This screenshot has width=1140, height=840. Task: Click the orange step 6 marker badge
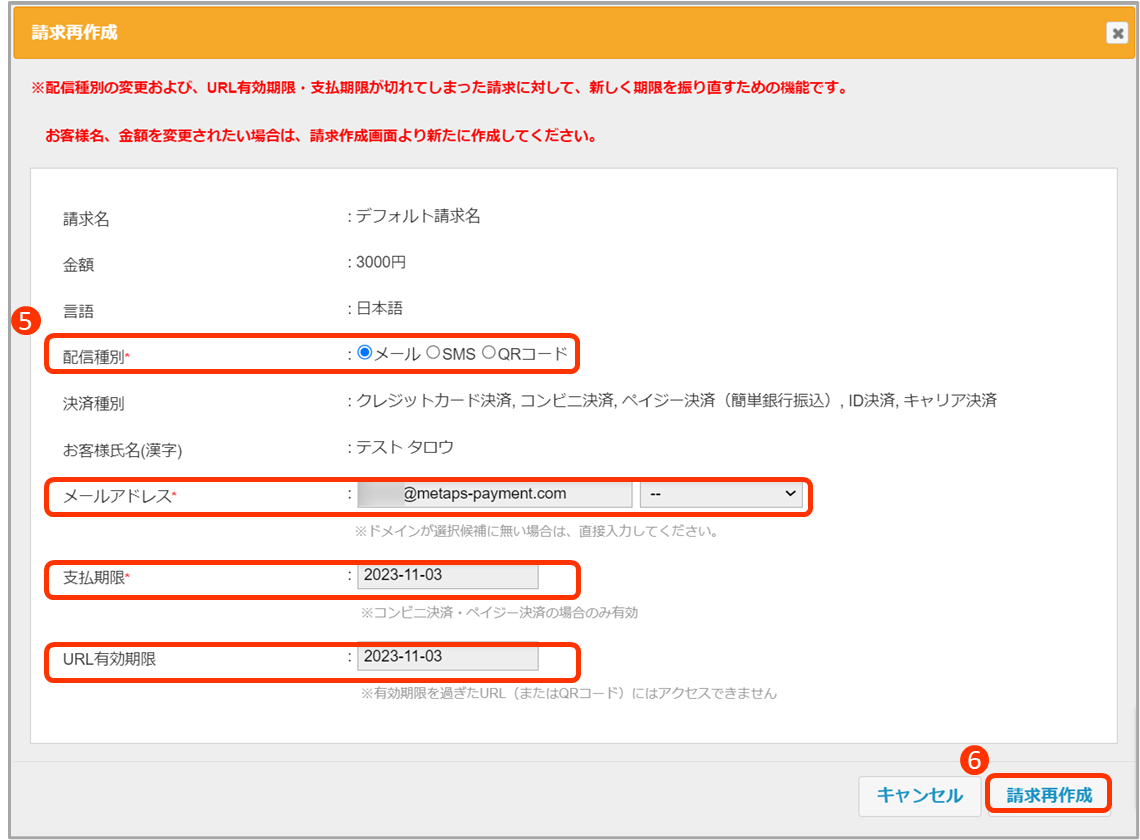tap(974, 760)
